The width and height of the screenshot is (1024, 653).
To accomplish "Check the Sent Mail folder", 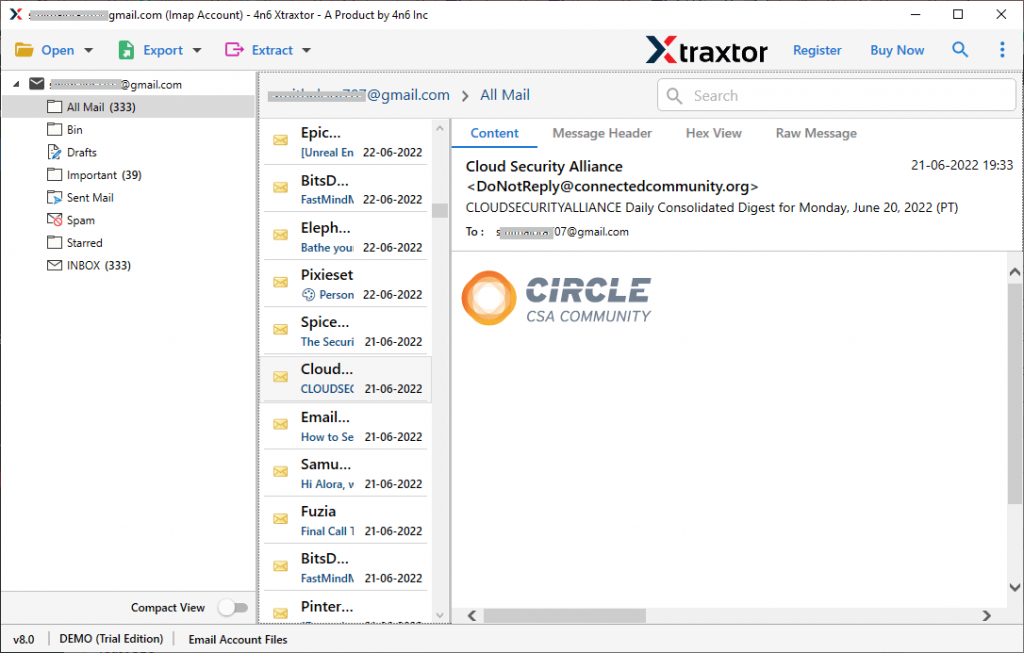I will tap(52, 196).
